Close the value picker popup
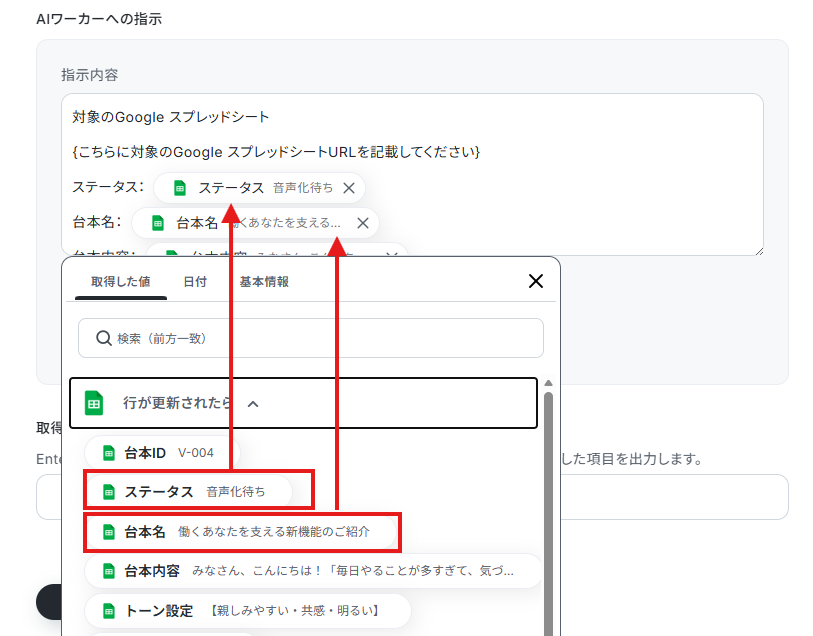The image size is (813, 636). 536,281
